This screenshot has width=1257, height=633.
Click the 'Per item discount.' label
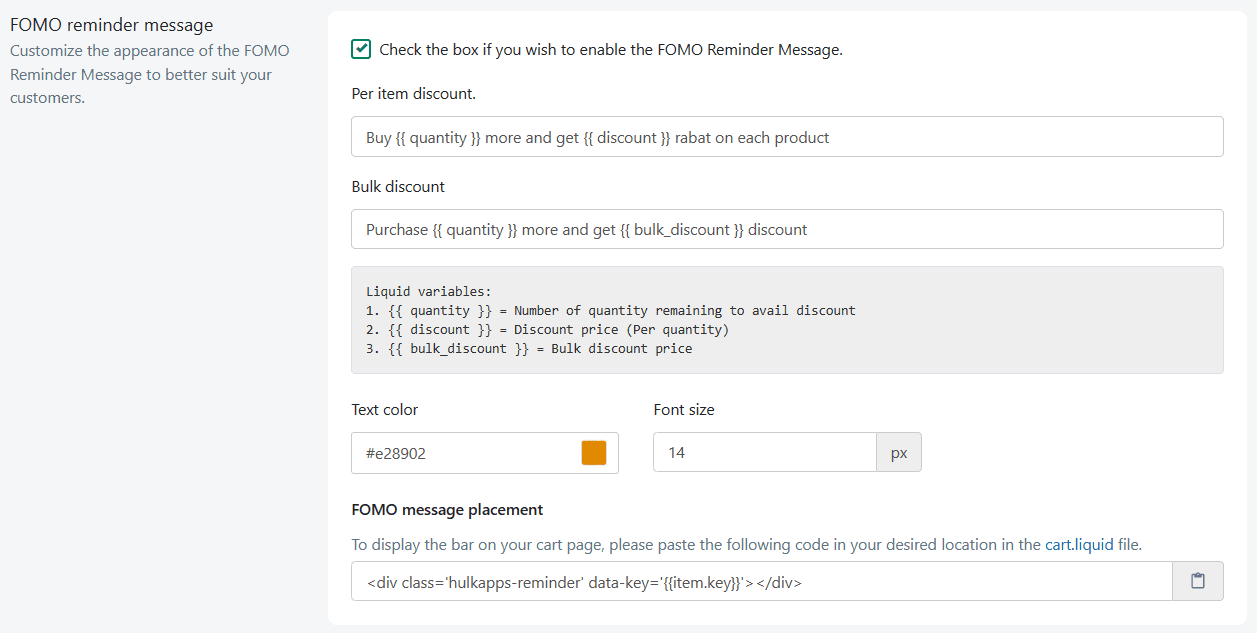[413, 94]
